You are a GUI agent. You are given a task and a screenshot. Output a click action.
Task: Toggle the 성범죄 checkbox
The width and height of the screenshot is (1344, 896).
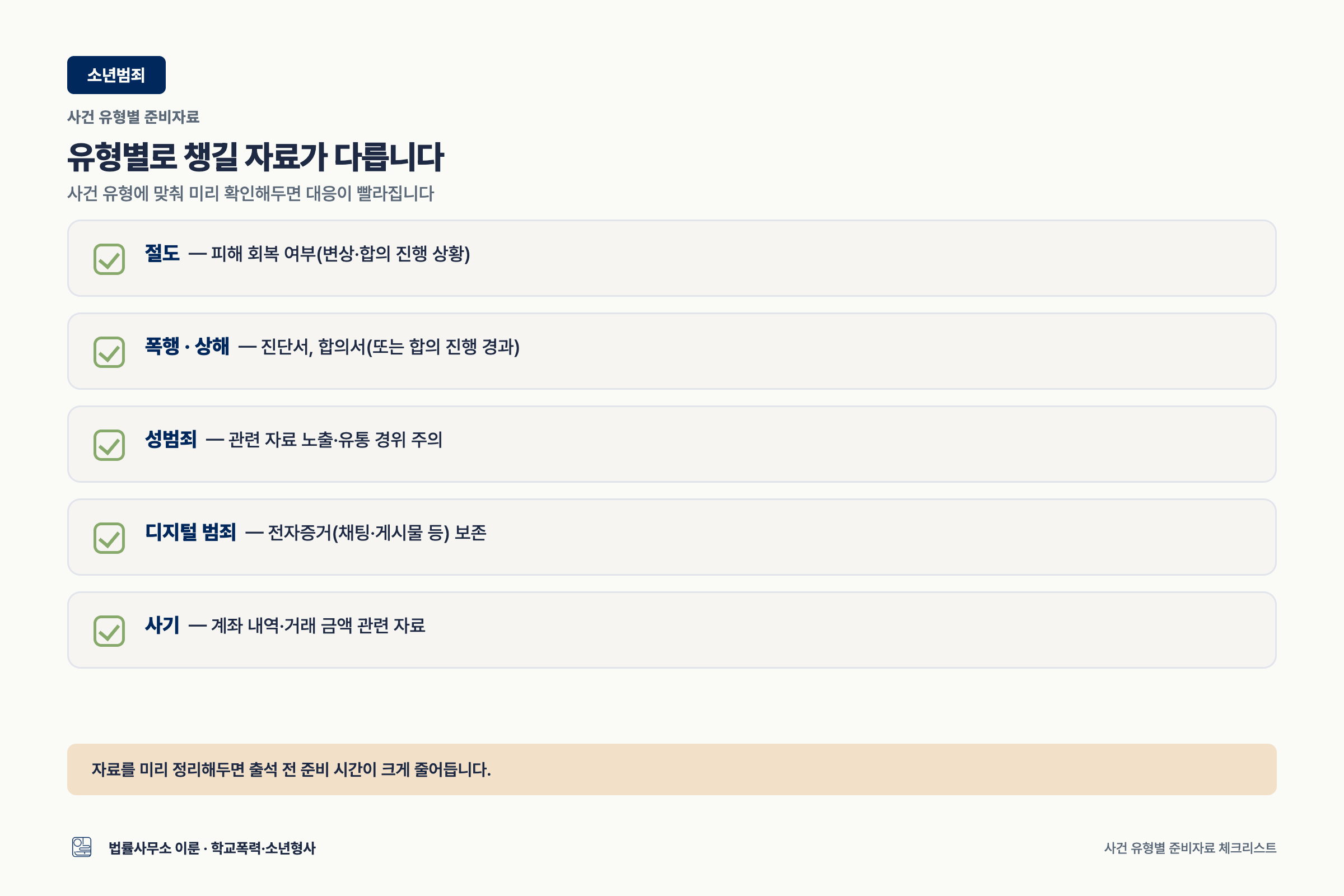coord(109,445)
